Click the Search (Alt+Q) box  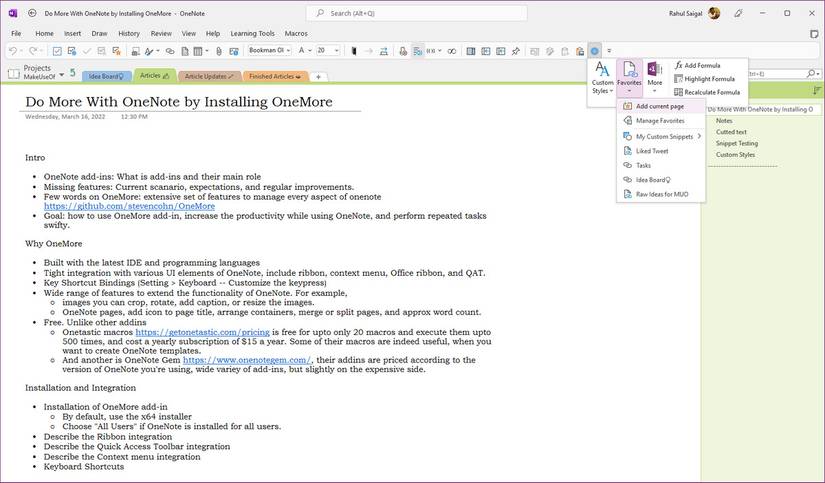[416, 13]
